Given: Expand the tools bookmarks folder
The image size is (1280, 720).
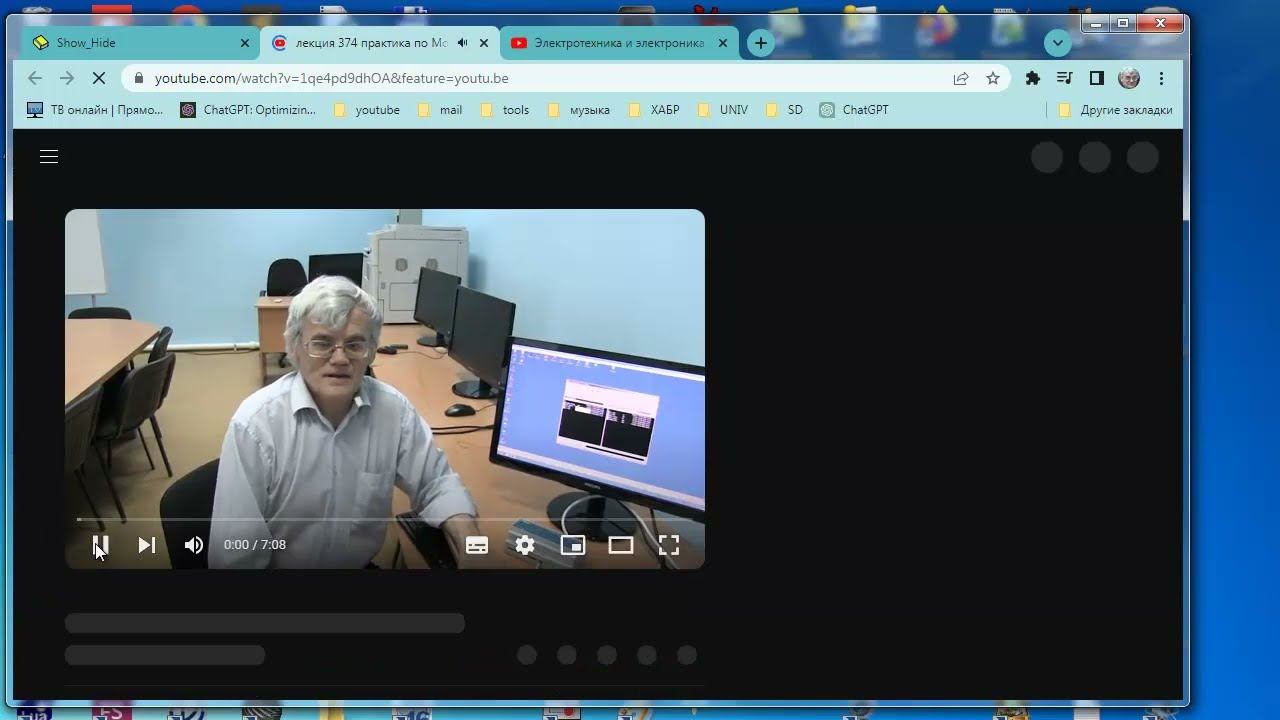Looking at the screenshot, I should click(x=505, y=110).
